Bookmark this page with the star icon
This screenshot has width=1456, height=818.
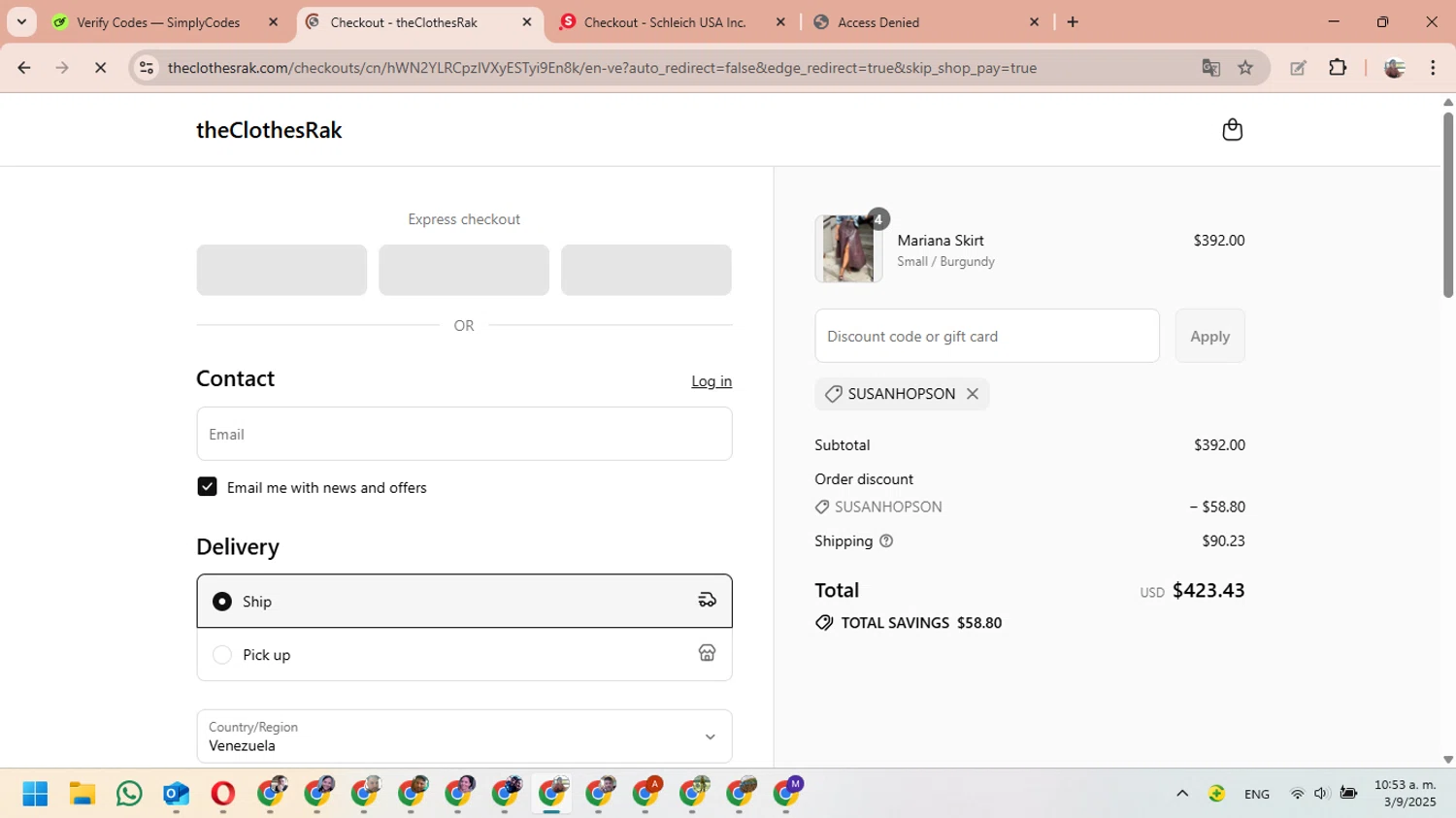[x=1245, y=68]
